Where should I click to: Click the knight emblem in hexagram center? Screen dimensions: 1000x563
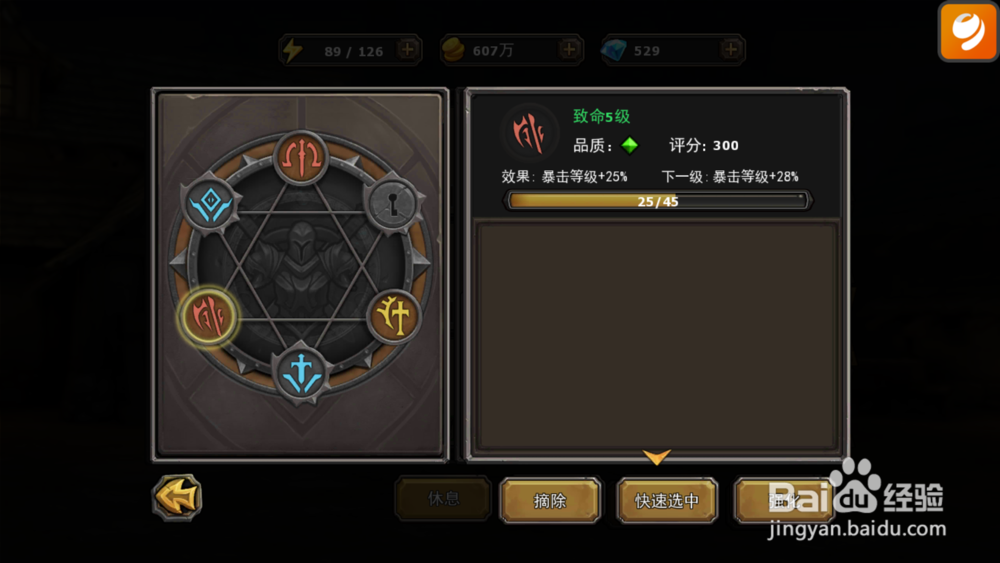pyautogui.click(x=301, y=267)
